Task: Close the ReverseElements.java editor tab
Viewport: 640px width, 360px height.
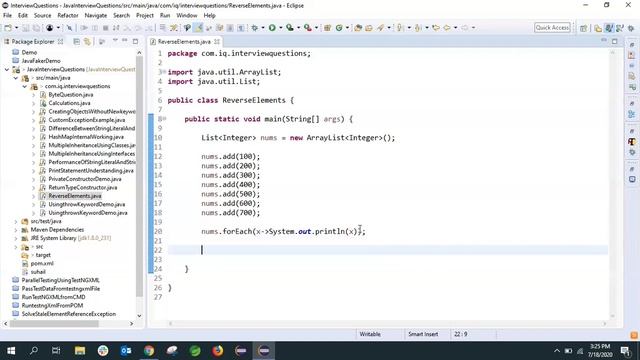Action: click(x=217, y=42)
